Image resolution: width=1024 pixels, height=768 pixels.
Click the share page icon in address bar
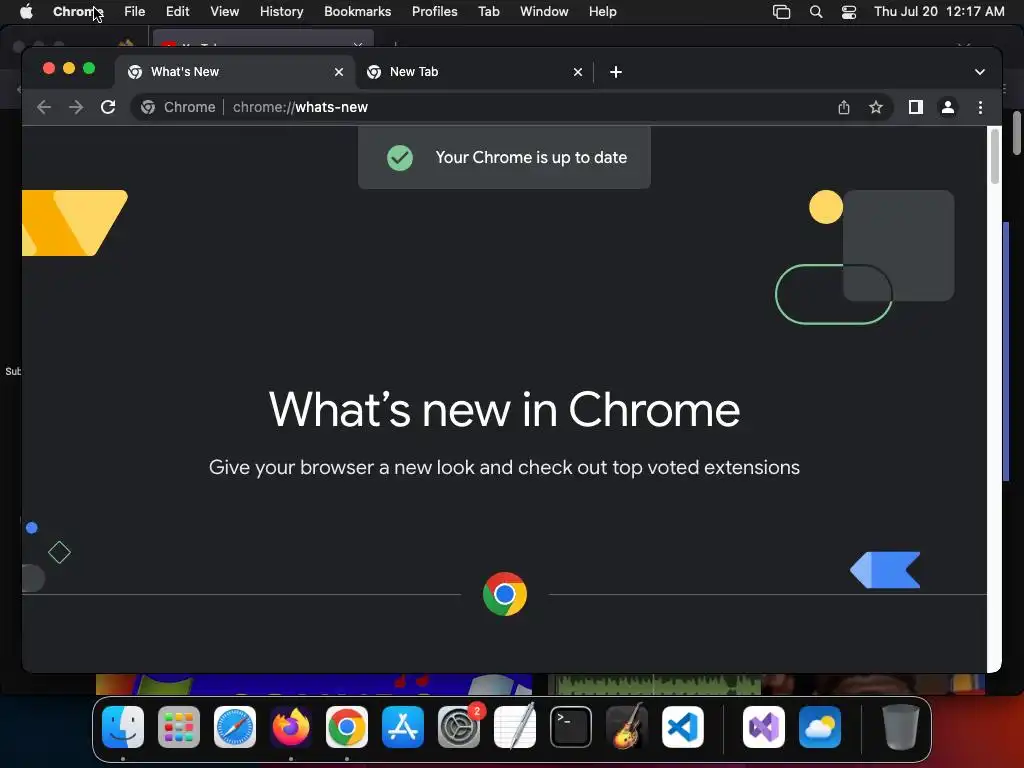[844, 107]
